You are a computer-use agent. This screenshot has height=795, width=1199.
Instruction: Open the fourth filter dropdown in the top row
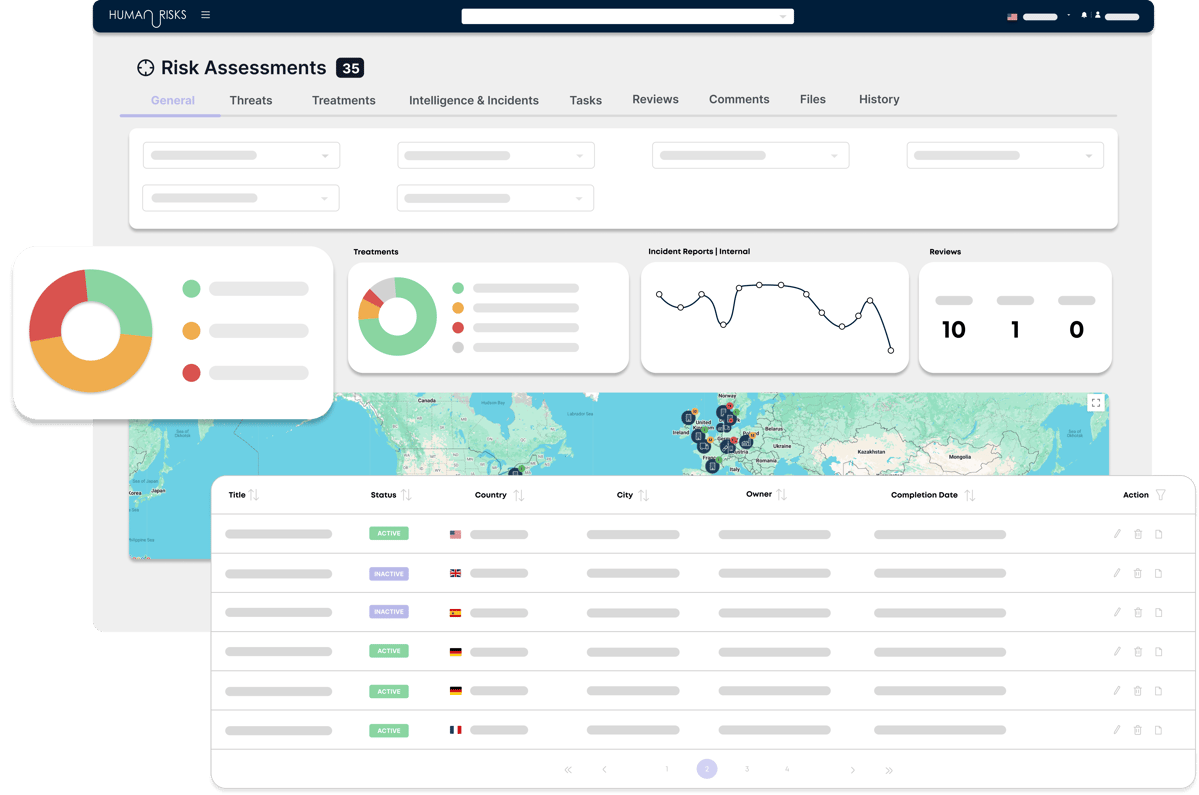(x=1005, y=155)
